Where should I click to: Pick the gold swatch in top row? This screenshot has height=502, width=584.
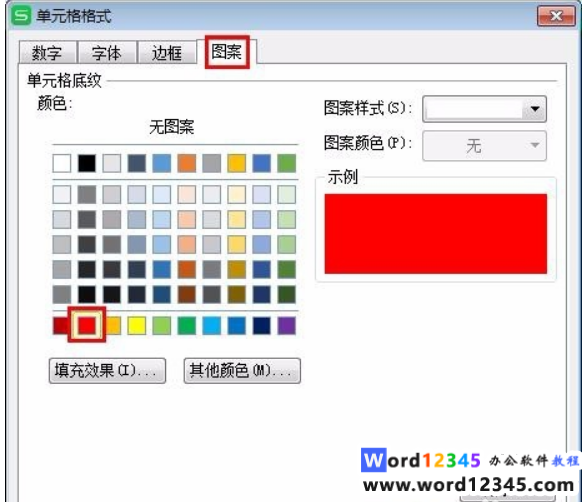click(237, 163)
